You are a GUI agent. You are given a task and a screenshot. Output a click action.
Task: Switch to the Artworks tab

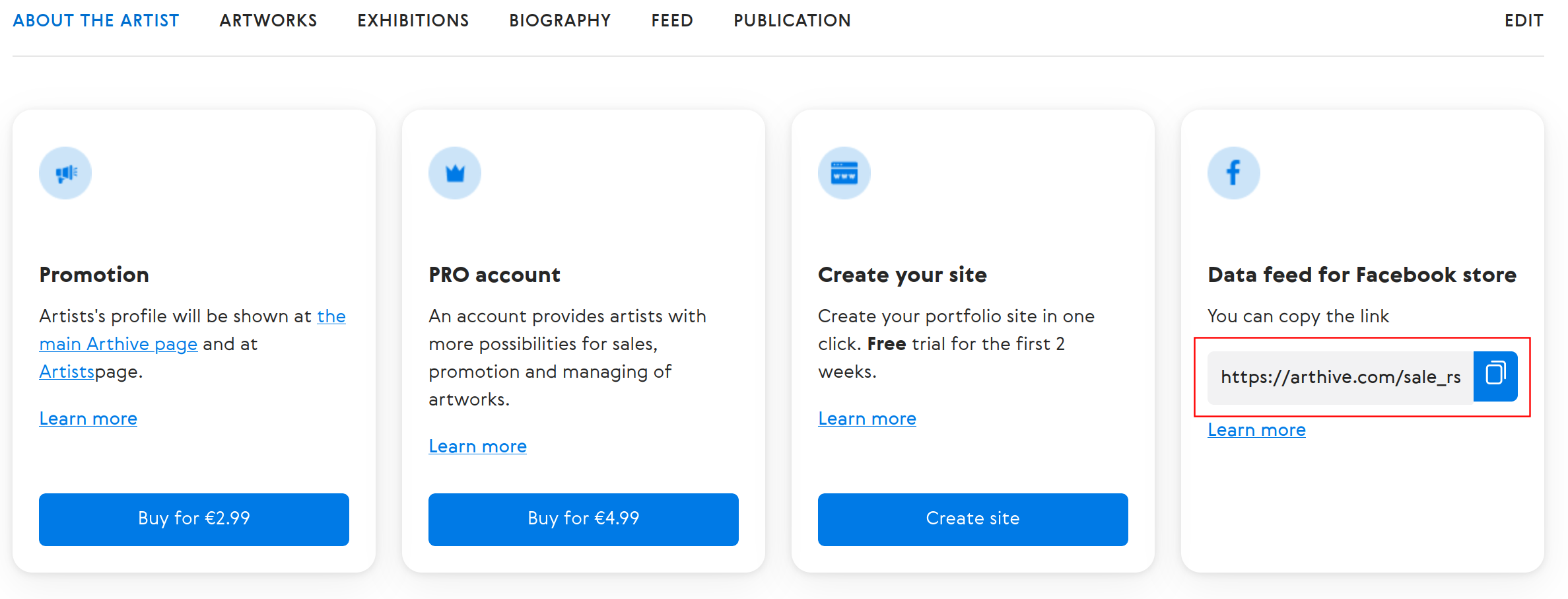coord(268,20)
